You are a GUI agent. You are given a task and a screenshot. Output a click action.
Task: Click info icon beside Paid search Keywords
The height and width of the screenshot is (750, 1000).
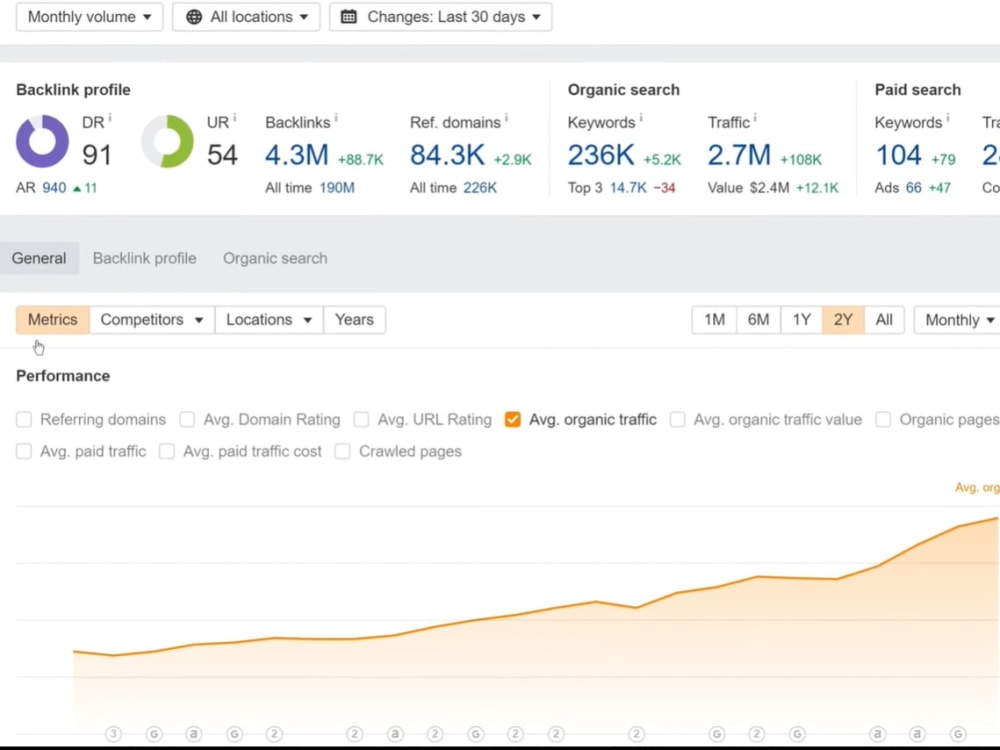click(x=948, y=117)
